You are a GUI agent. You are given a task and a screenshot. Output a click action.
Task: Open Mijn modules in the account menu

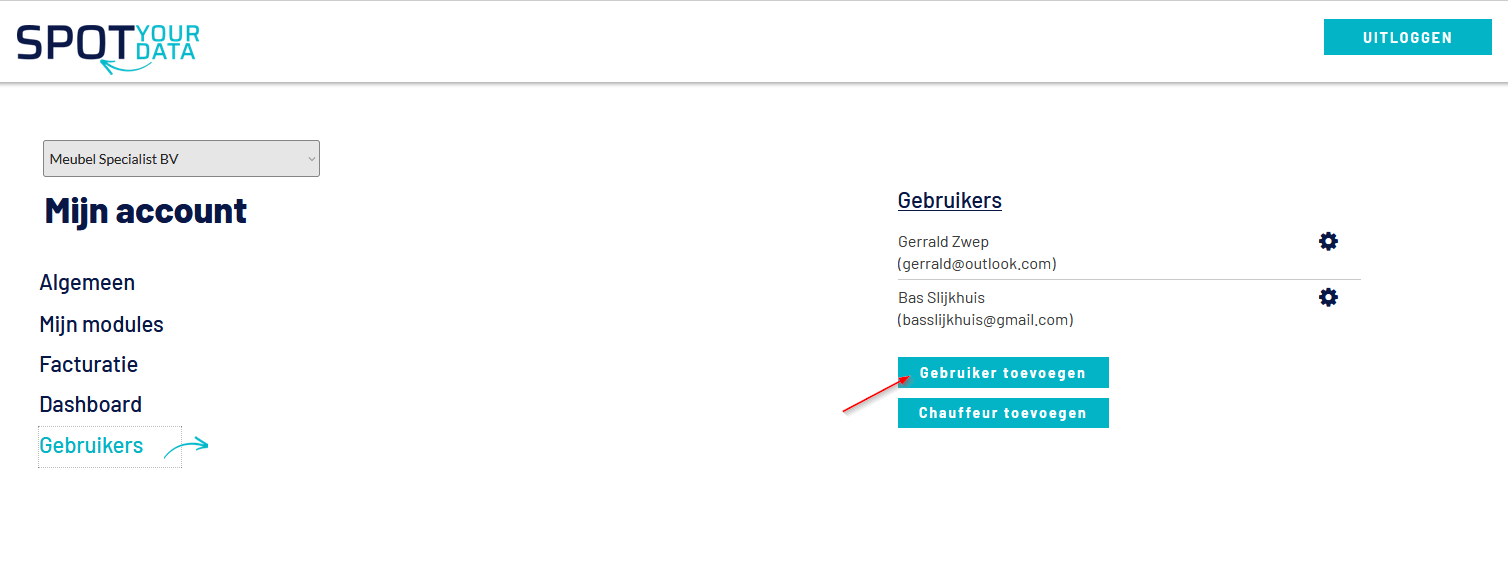(101, 325)
